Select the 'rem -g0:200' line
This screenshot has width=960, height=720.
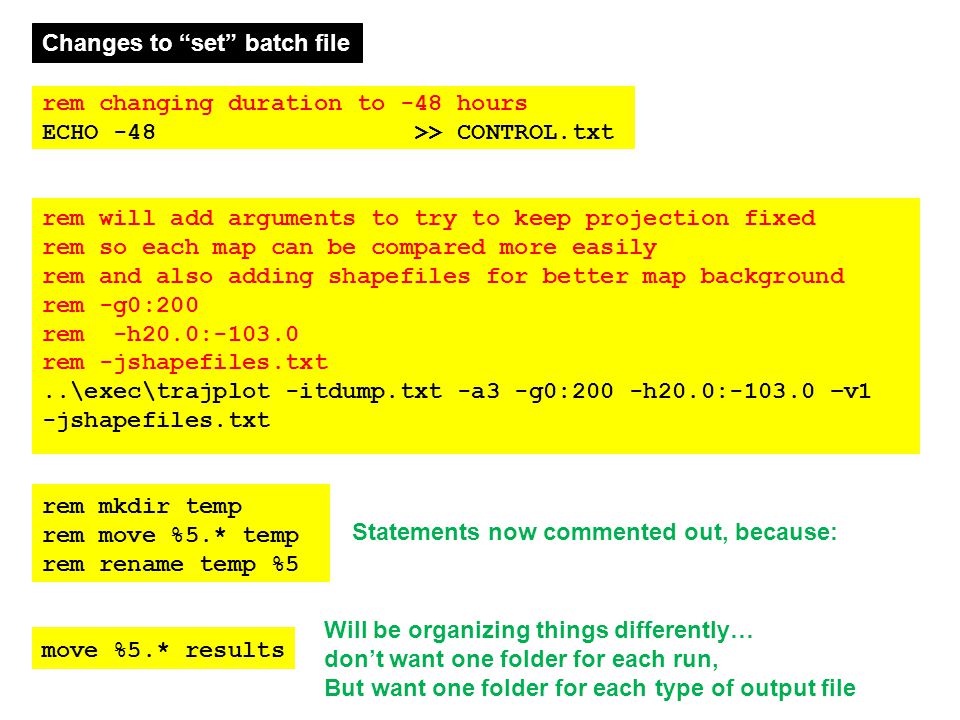click(121, 306)
